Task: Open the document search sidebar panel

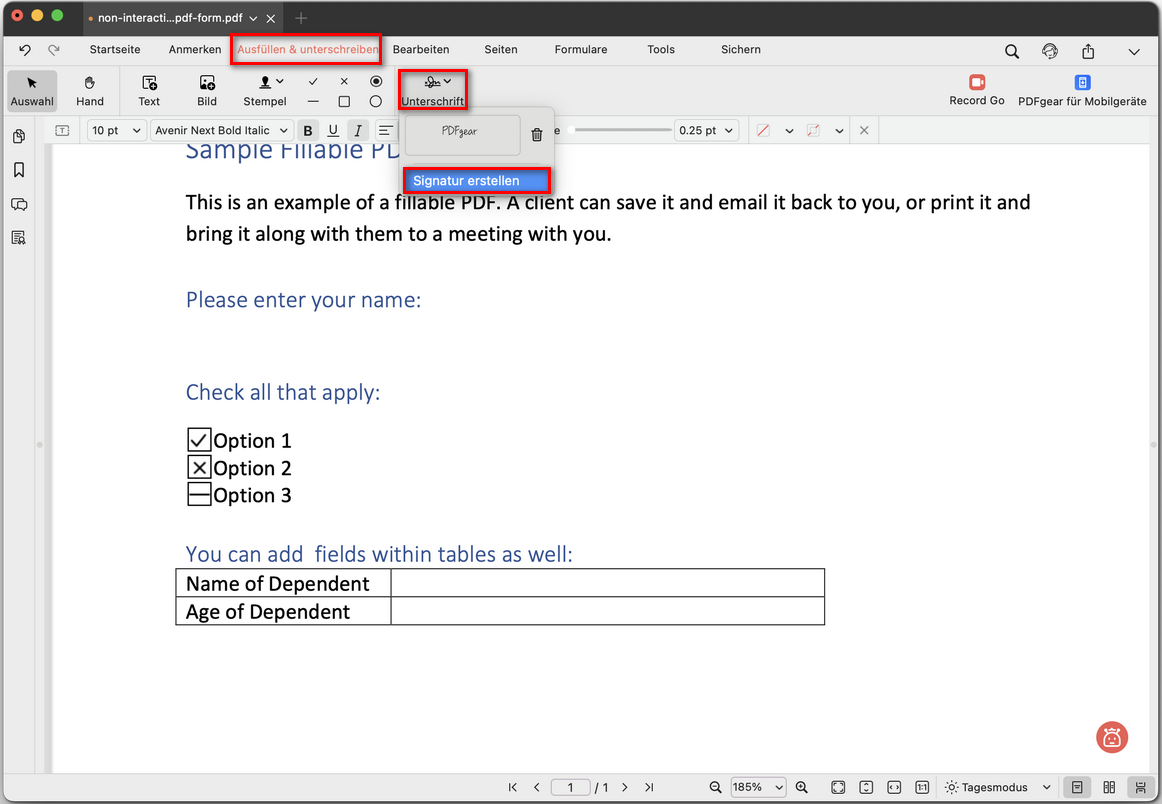Action: (19, 238)
